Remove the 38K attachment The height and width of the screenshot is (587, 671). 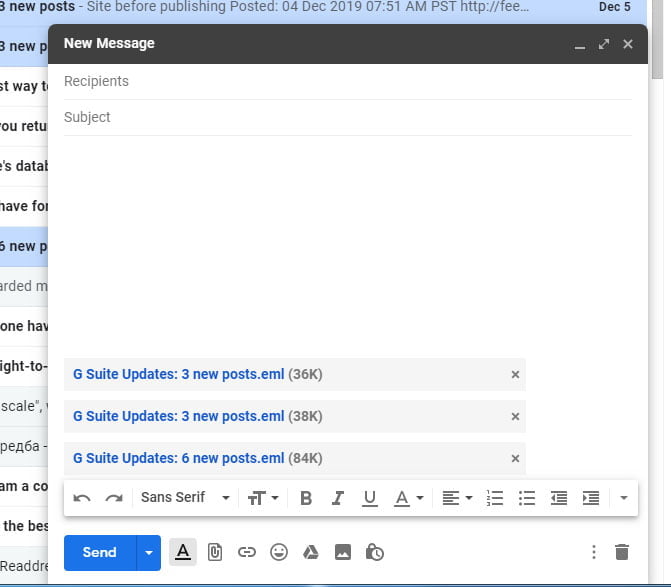[x=515, y=417]
